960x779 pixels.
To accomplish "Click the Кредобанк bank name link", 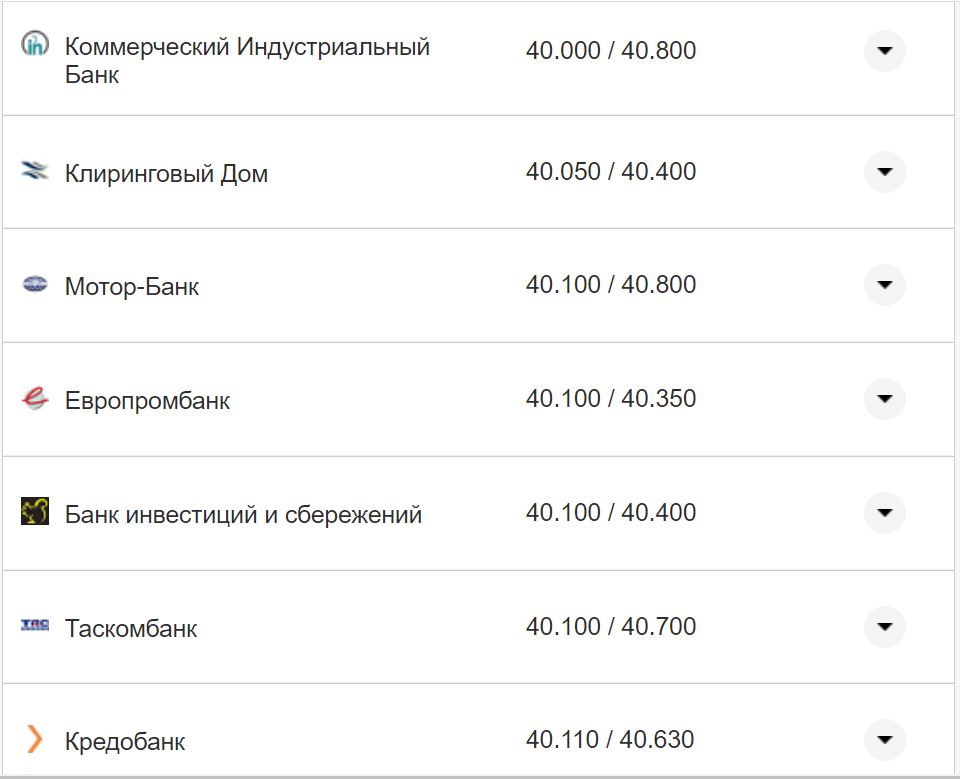I will click(x=124, y=741).
